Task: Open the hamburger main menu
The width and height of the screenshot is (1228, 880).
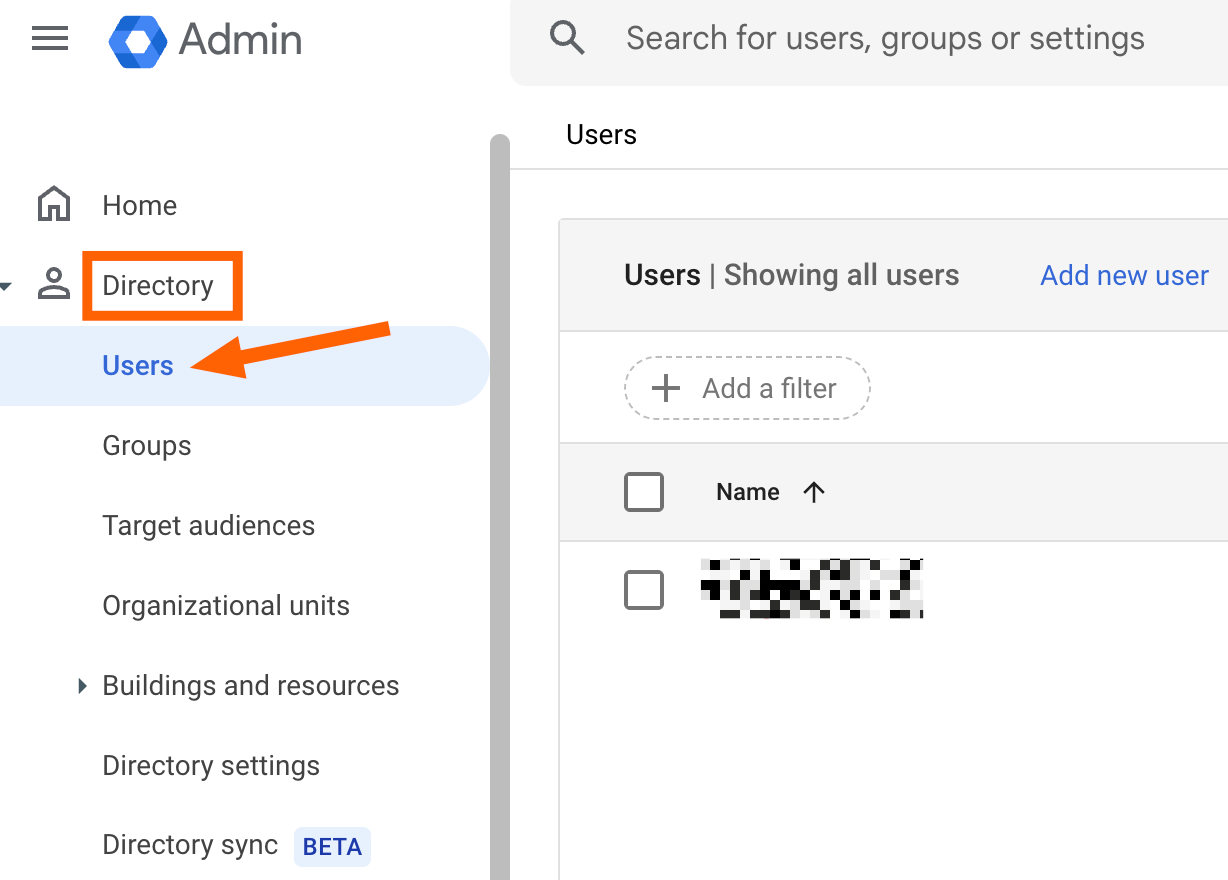Action: coord(50,39)
